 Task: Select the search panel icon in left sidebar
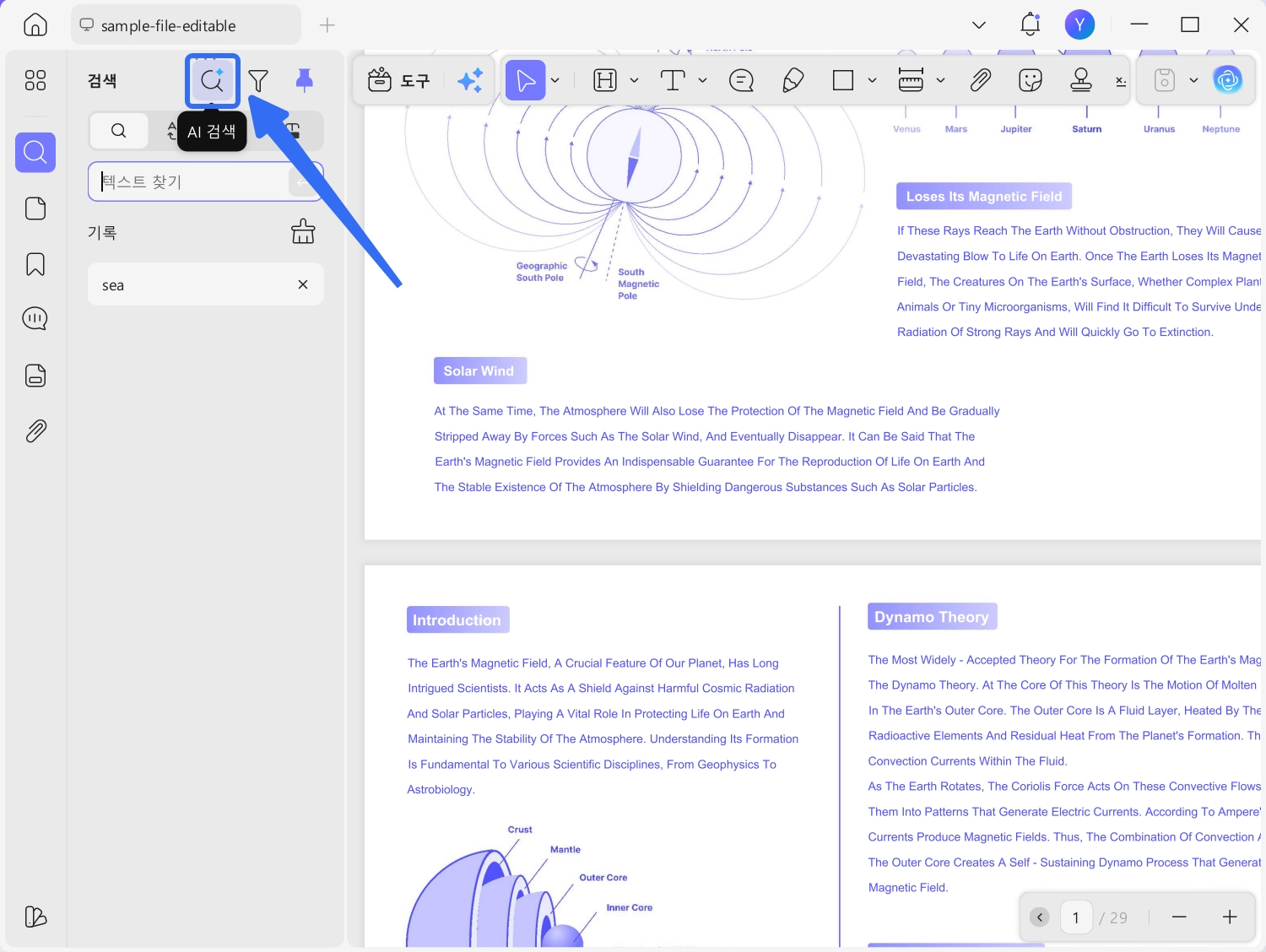35,152
